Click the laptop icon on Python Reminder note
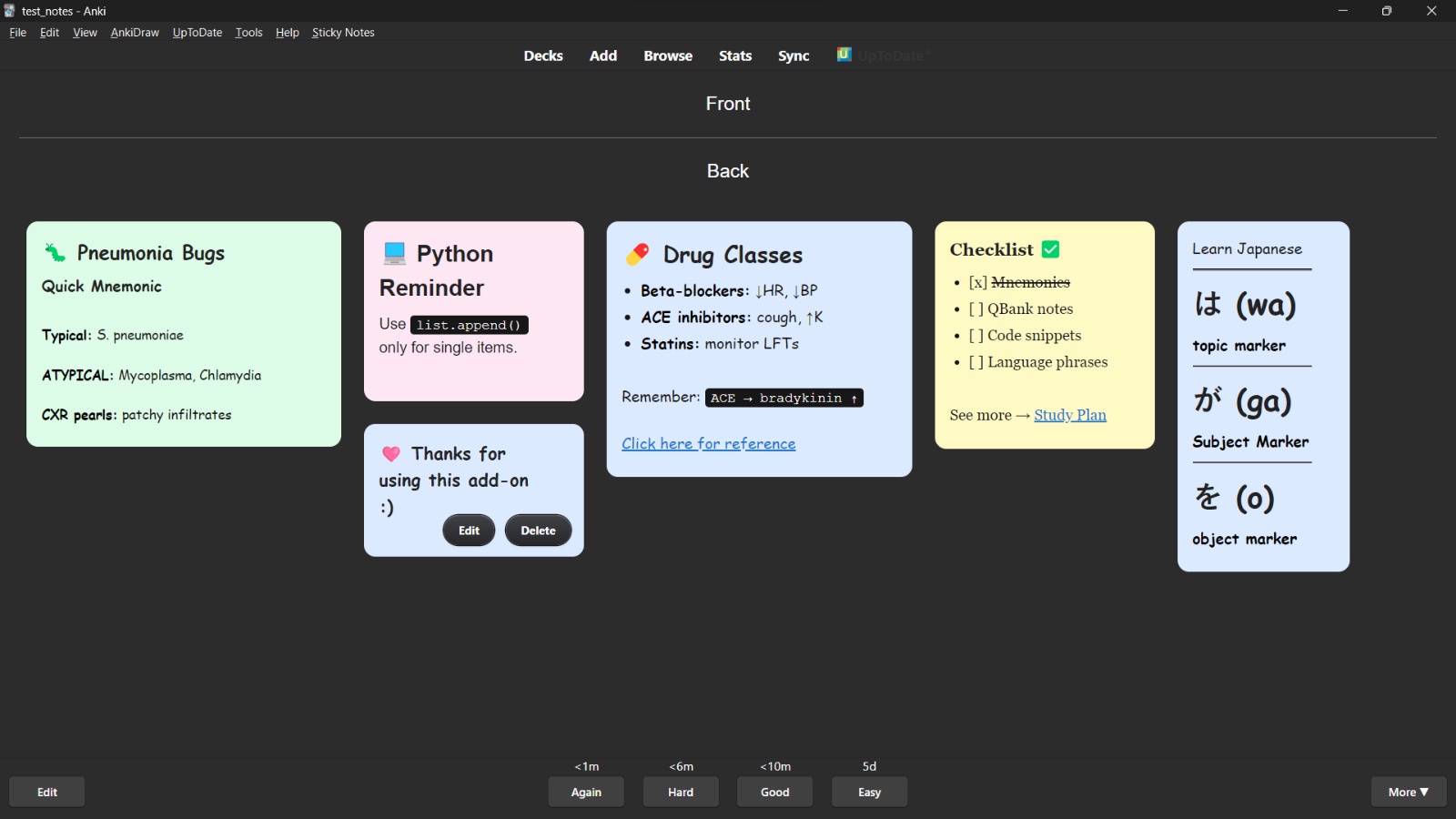1456x819 pixels. 394,254
